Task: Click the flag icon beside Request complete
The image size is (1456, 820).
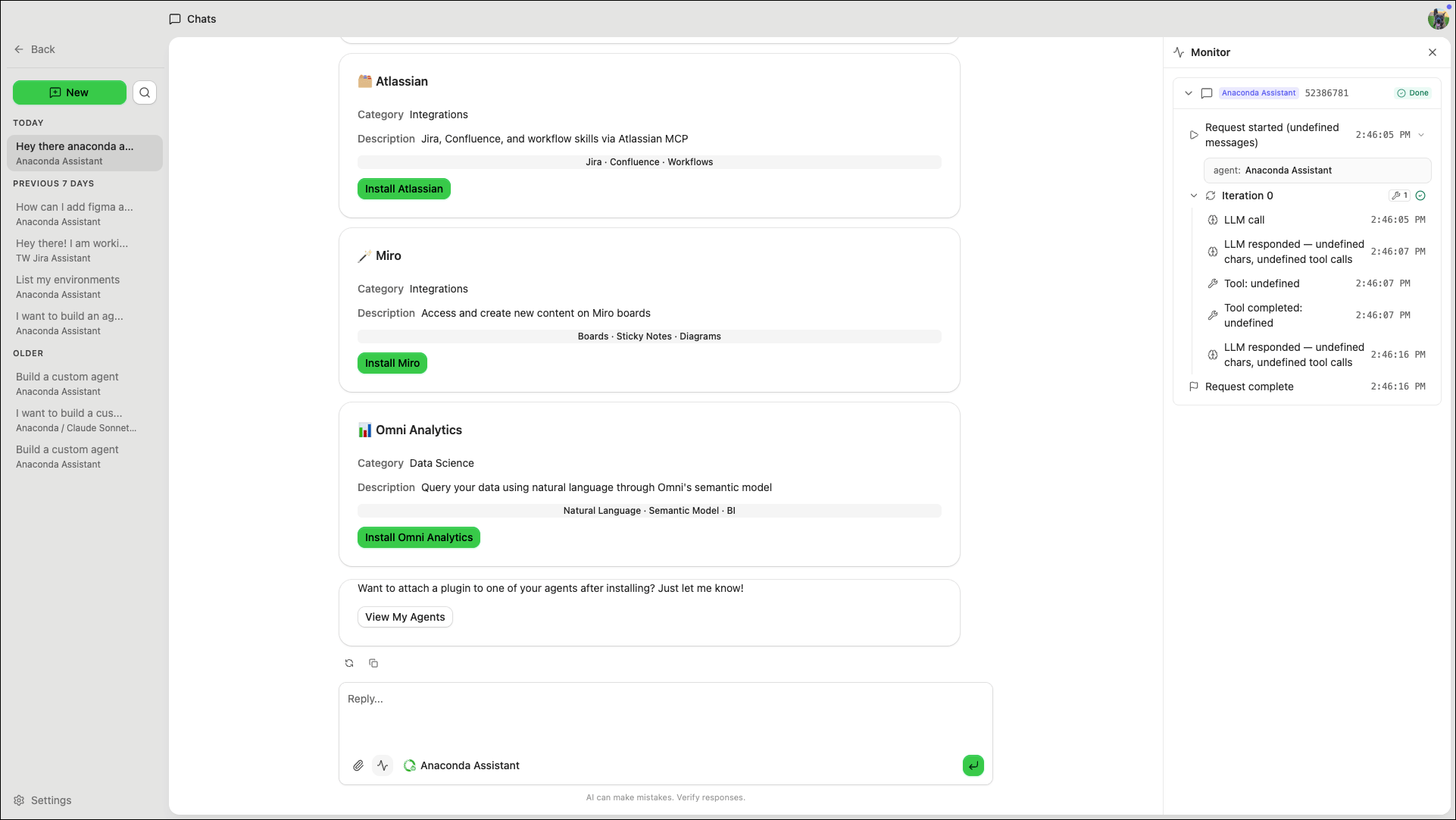Action: [1194, 387]
